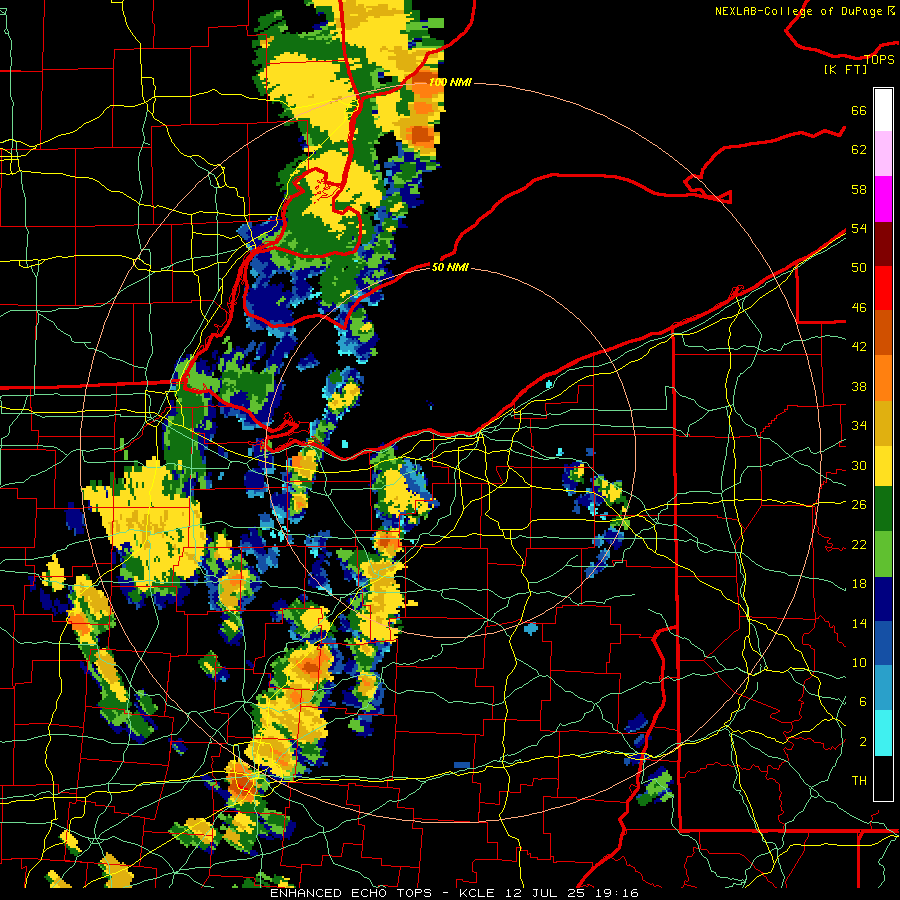
Task: Click the dark orange legend swatch
Action: [883, 332]
